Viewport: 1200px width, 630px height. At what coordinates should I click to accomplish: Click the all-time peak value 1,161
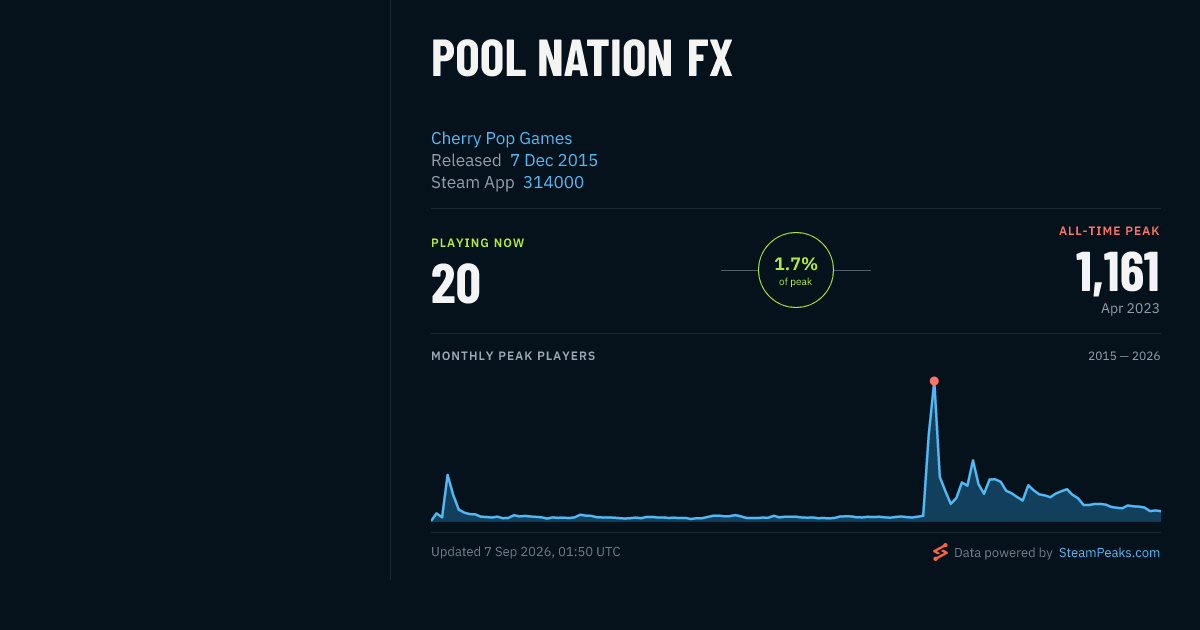[1118, 272]
